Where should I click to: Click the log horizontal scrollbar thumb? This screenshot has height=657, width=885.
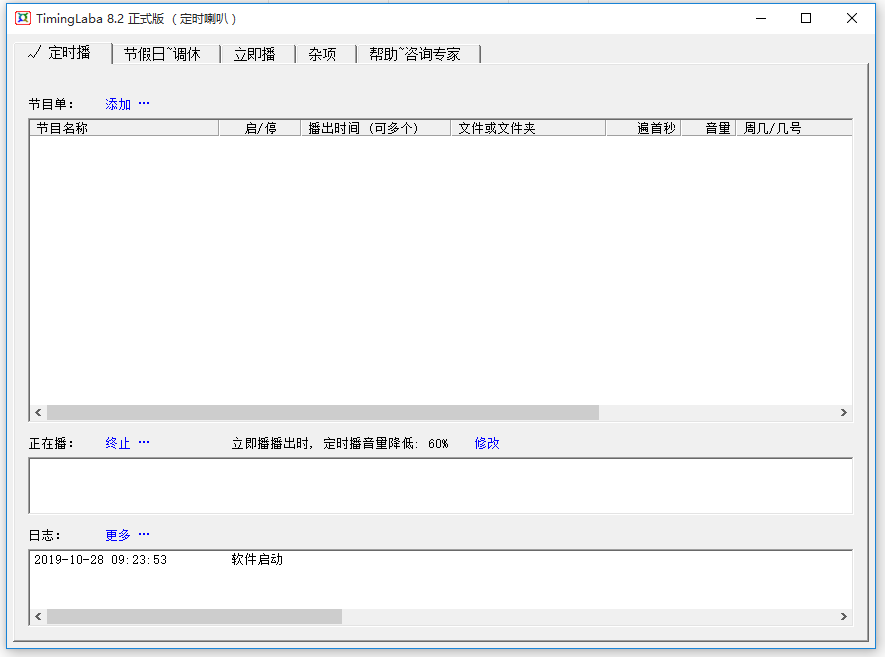pos(195,616)
